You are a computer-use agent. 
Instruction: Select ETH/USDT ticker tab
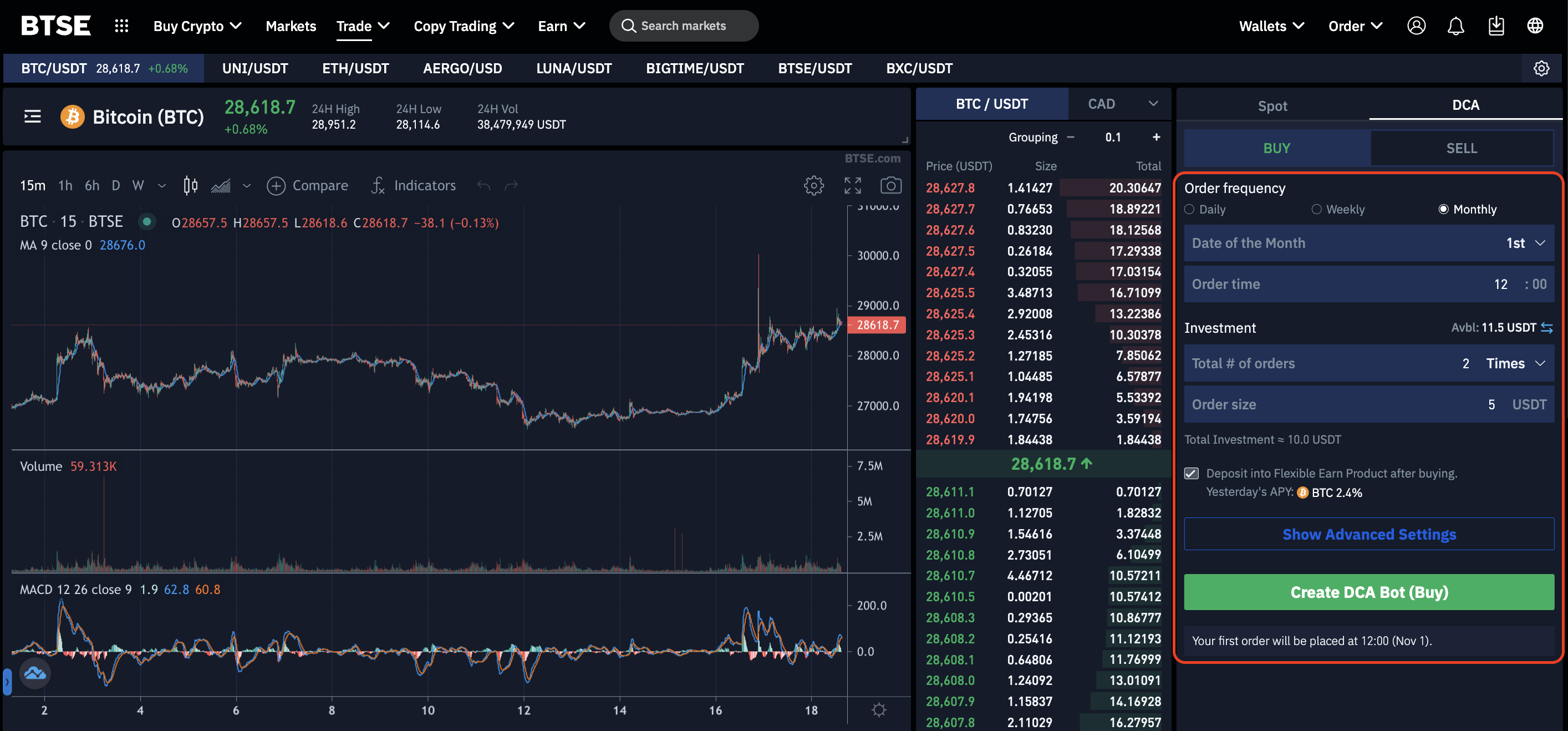tap(355, 68)
